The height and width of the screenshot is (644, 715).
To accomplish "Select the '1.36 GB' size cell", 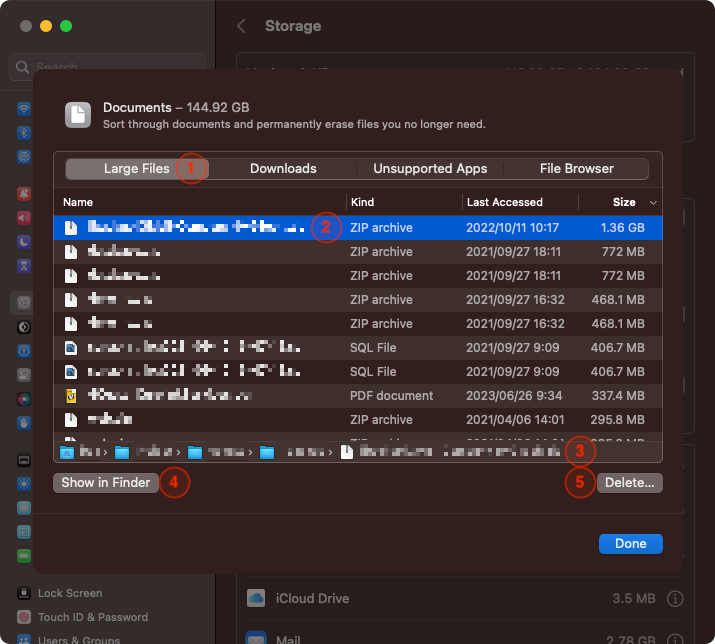I will (622, 228).
